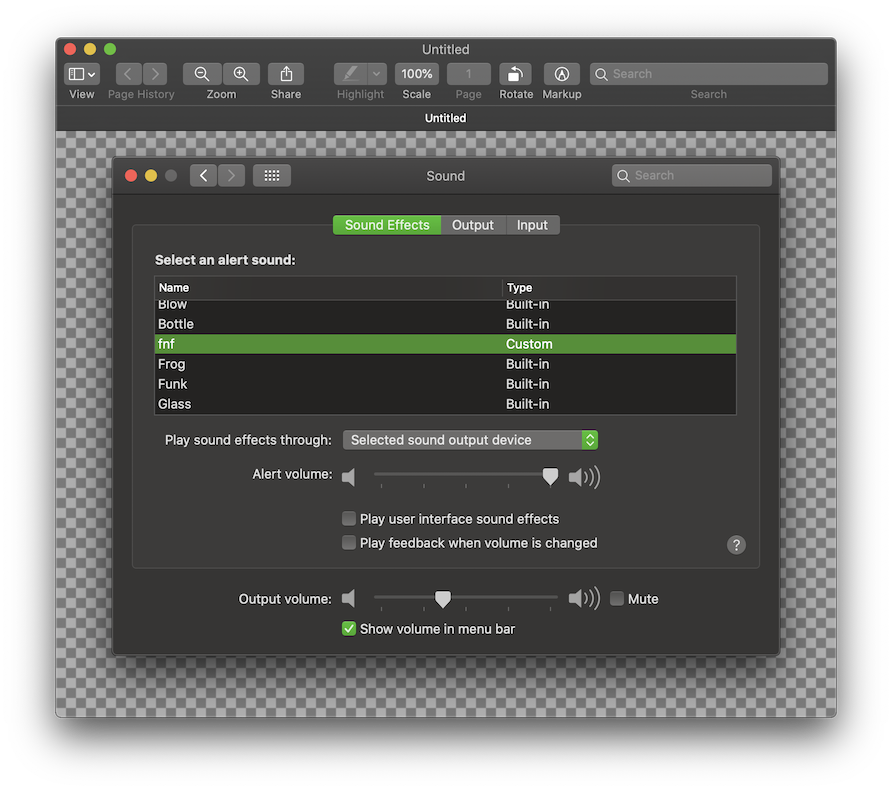The image size is (892, 791).
Task: Uncheck Show volume in menu bar
Action: (349, 629)
